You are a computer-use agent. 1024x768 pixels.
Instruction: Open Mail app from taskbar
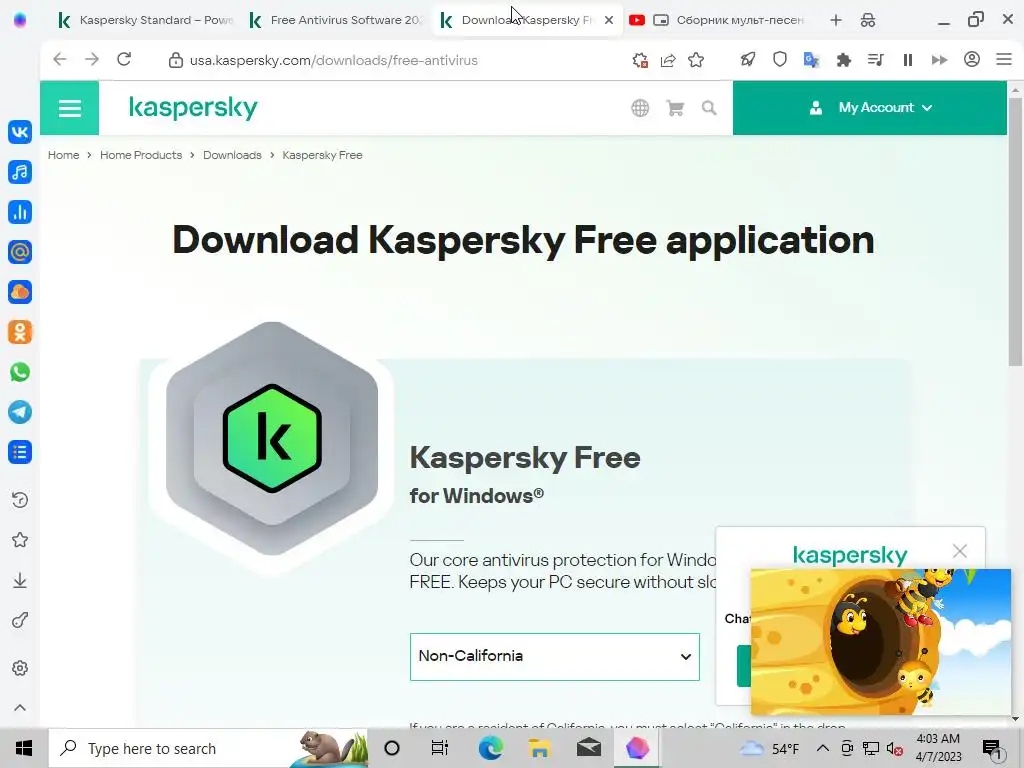pyautogui.click(x=588, y=748)
